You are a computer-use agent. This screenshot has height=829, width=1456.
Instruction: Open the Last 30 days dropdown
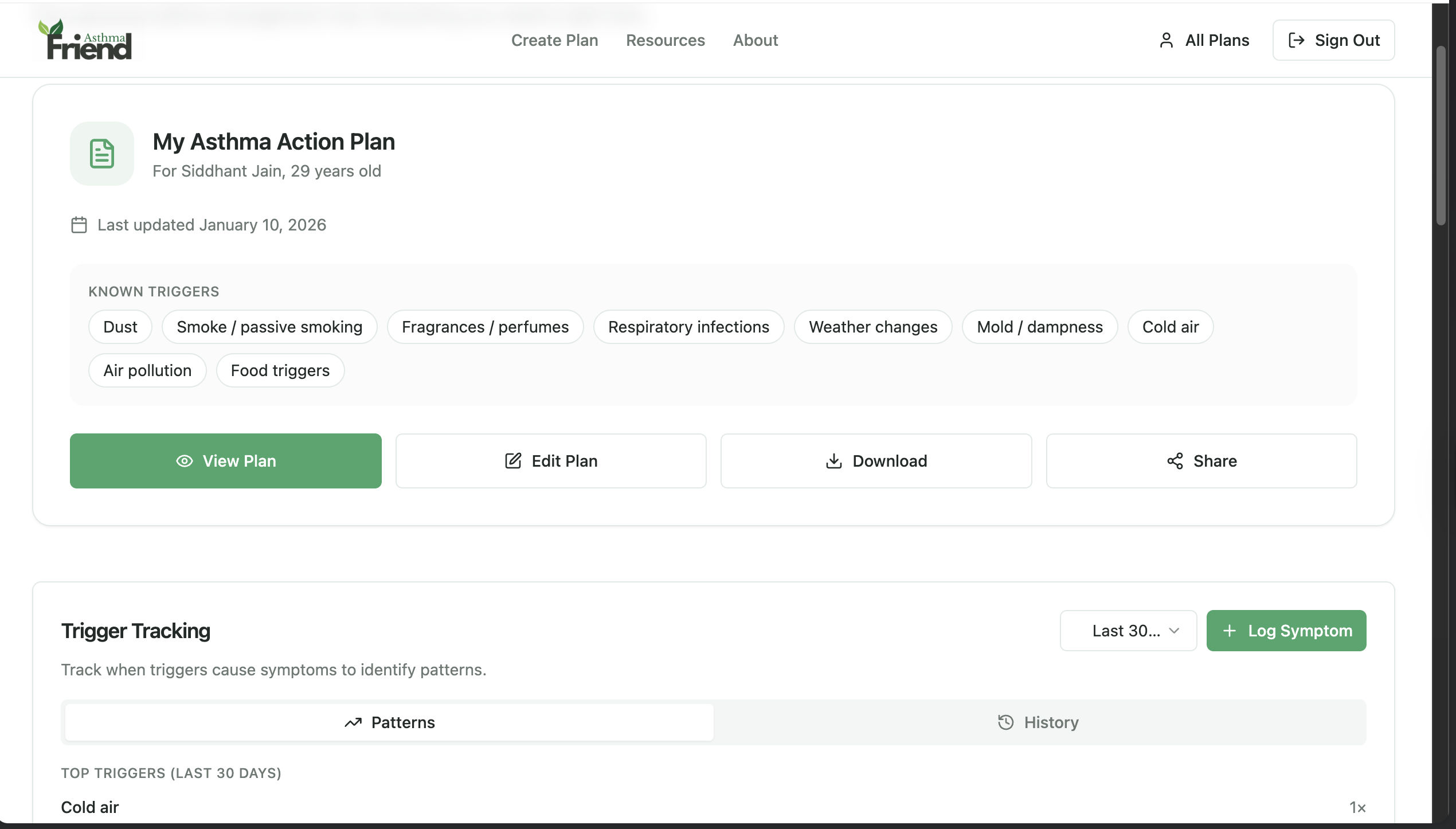click(x=1127, y=631)
